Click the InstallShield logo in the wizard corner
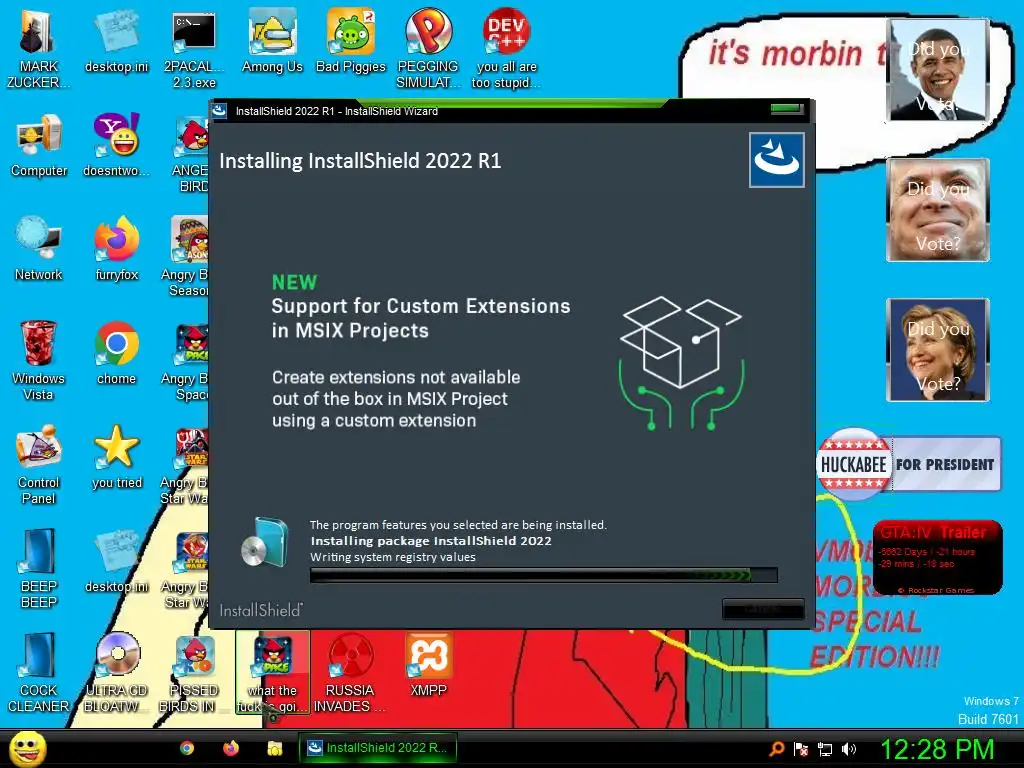The height and width of the screenshot is (768, 1024). (x=776, y=160)
